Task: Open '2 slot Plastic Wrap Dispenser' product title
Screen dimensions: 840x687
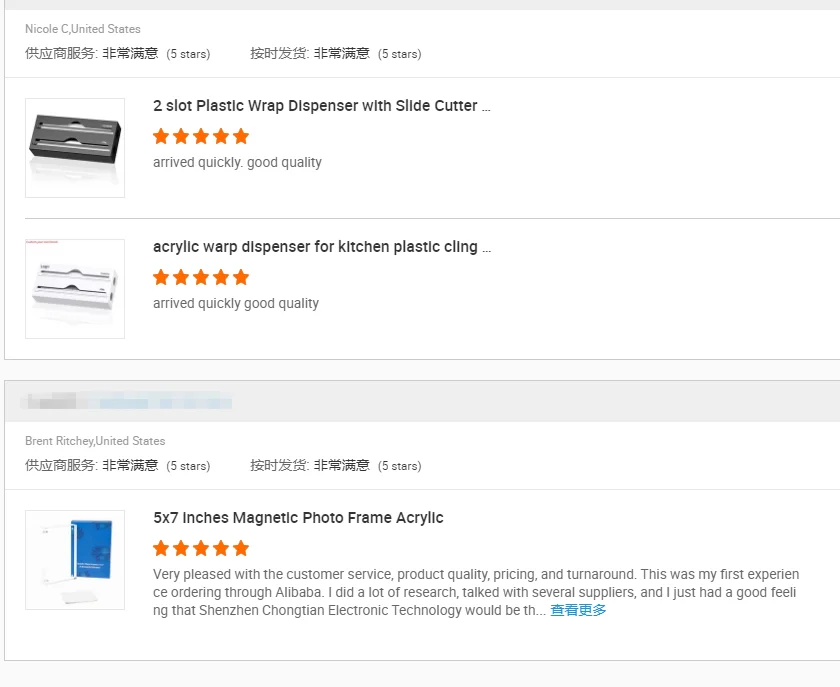Action: tap(321, 106)
